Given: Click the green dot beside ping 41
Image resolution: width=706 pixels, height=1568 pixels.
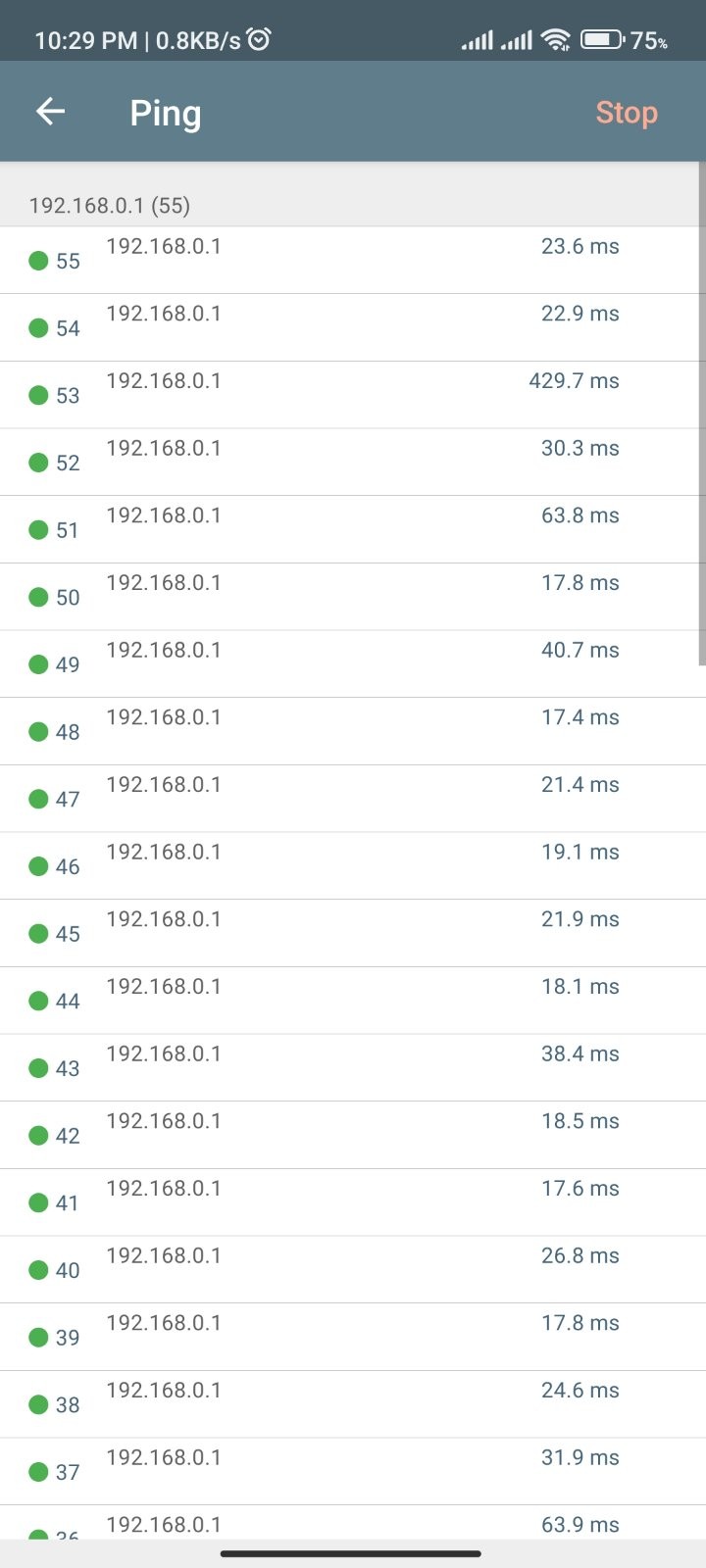Looking at the screenshot, I should click(x=39, y=1202).
